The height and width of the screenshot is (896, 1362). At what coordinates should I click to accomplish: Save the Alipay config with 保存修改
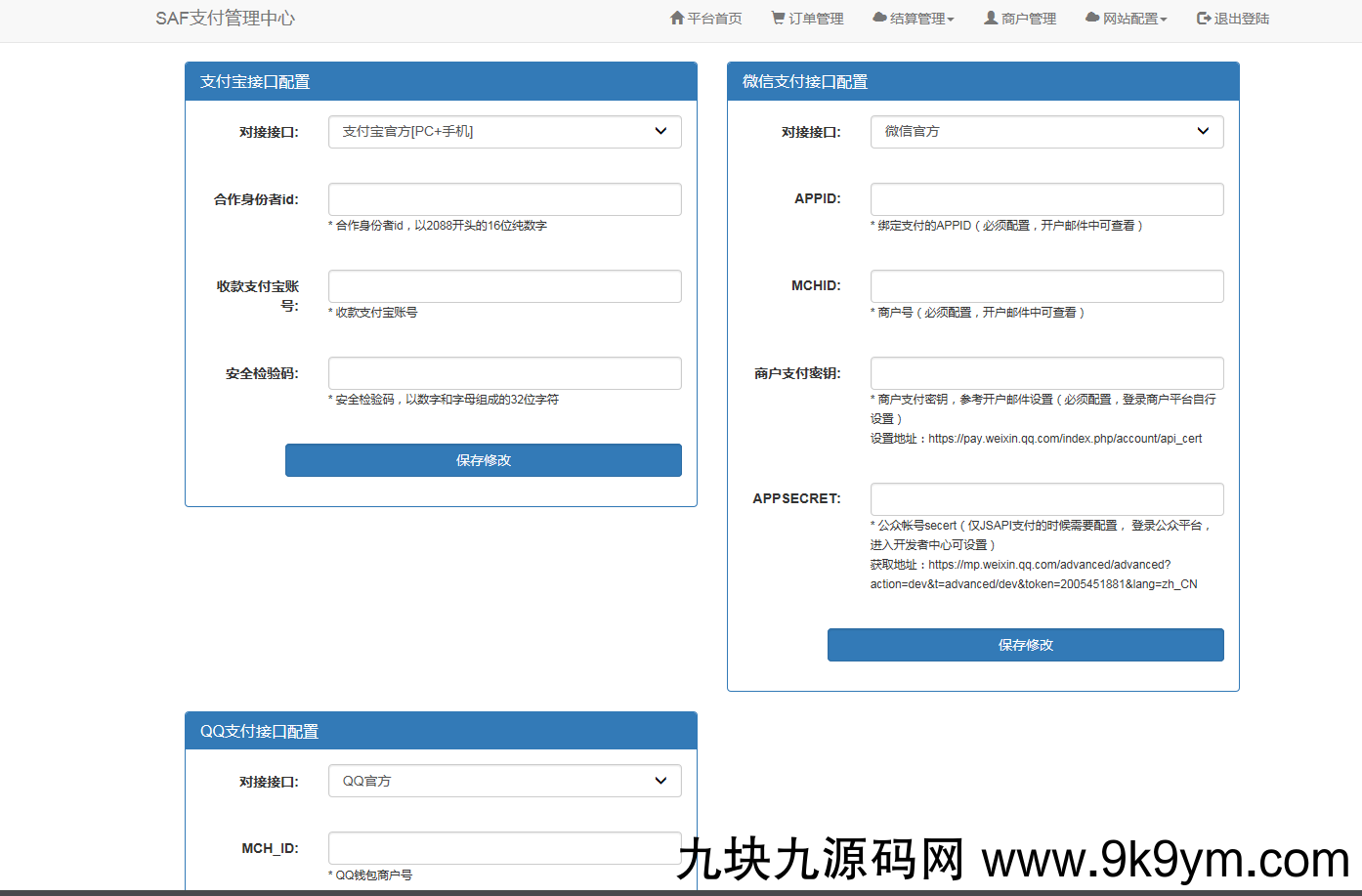[x=483, y=460]
